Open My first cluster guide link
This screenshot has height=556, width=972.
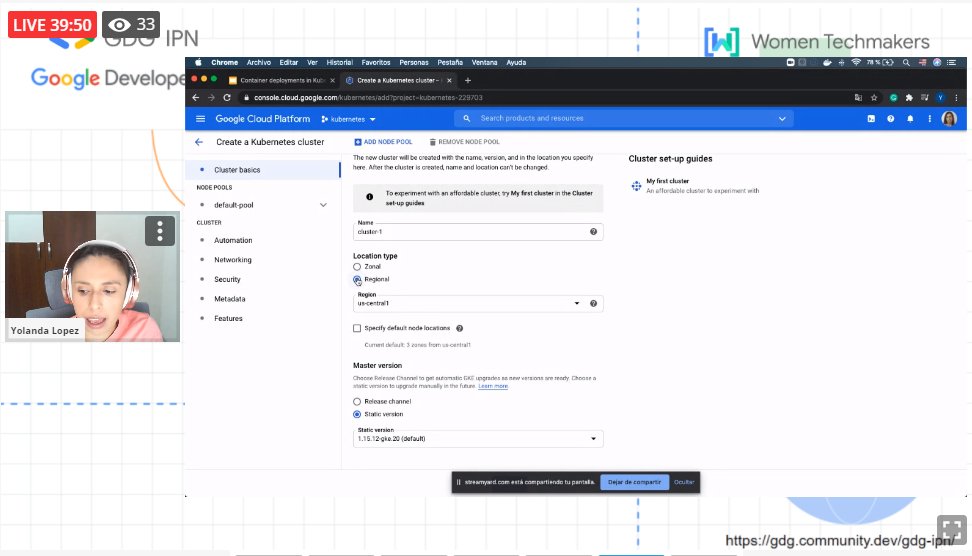tap(668, 181)
